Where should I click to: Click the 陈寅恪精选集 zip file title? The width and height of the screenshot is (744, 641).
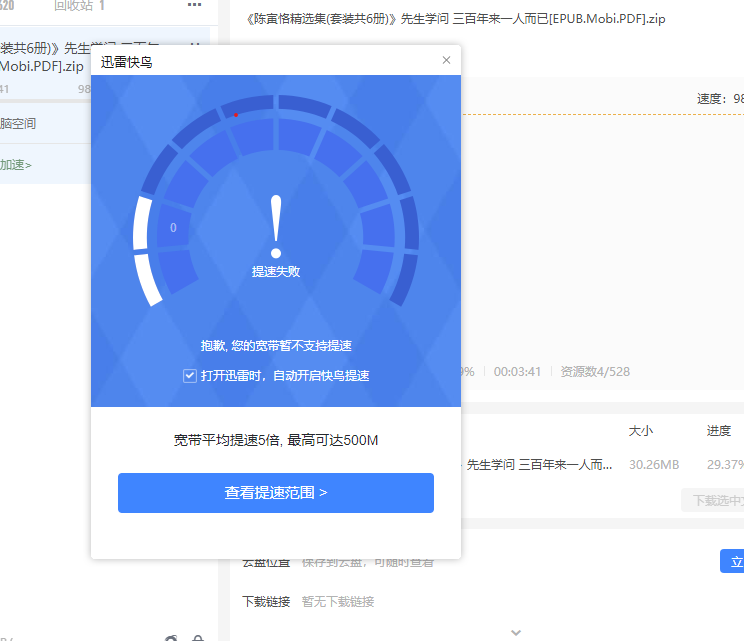click(x=456, y=19)
